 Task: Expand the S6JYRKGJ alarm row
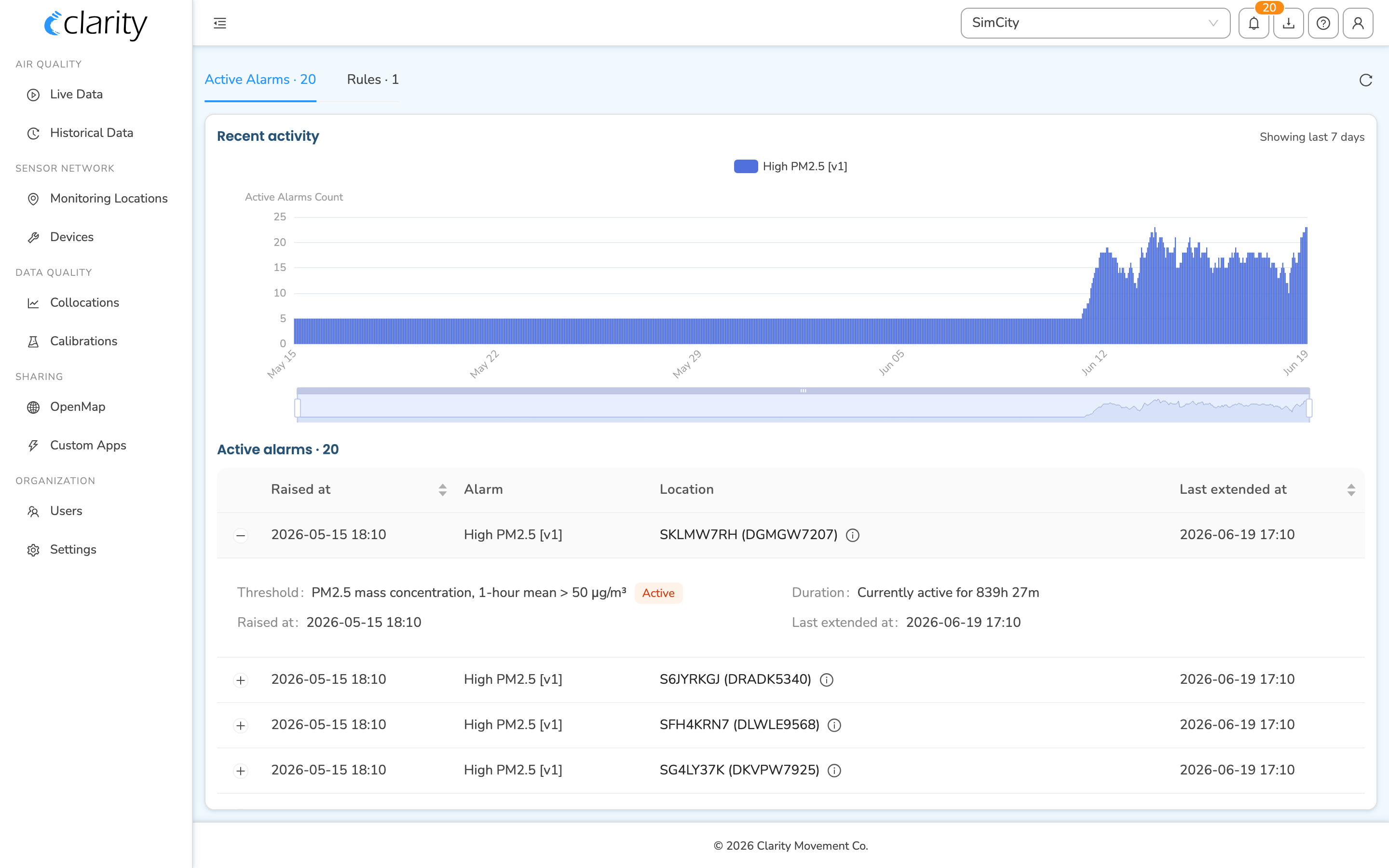click(241, 680)
